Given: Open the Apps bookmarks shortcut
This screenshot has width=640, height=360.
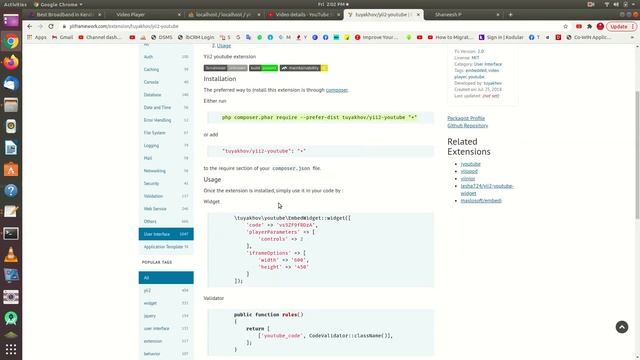Looking at the screenshot, I should pos(37,37).
